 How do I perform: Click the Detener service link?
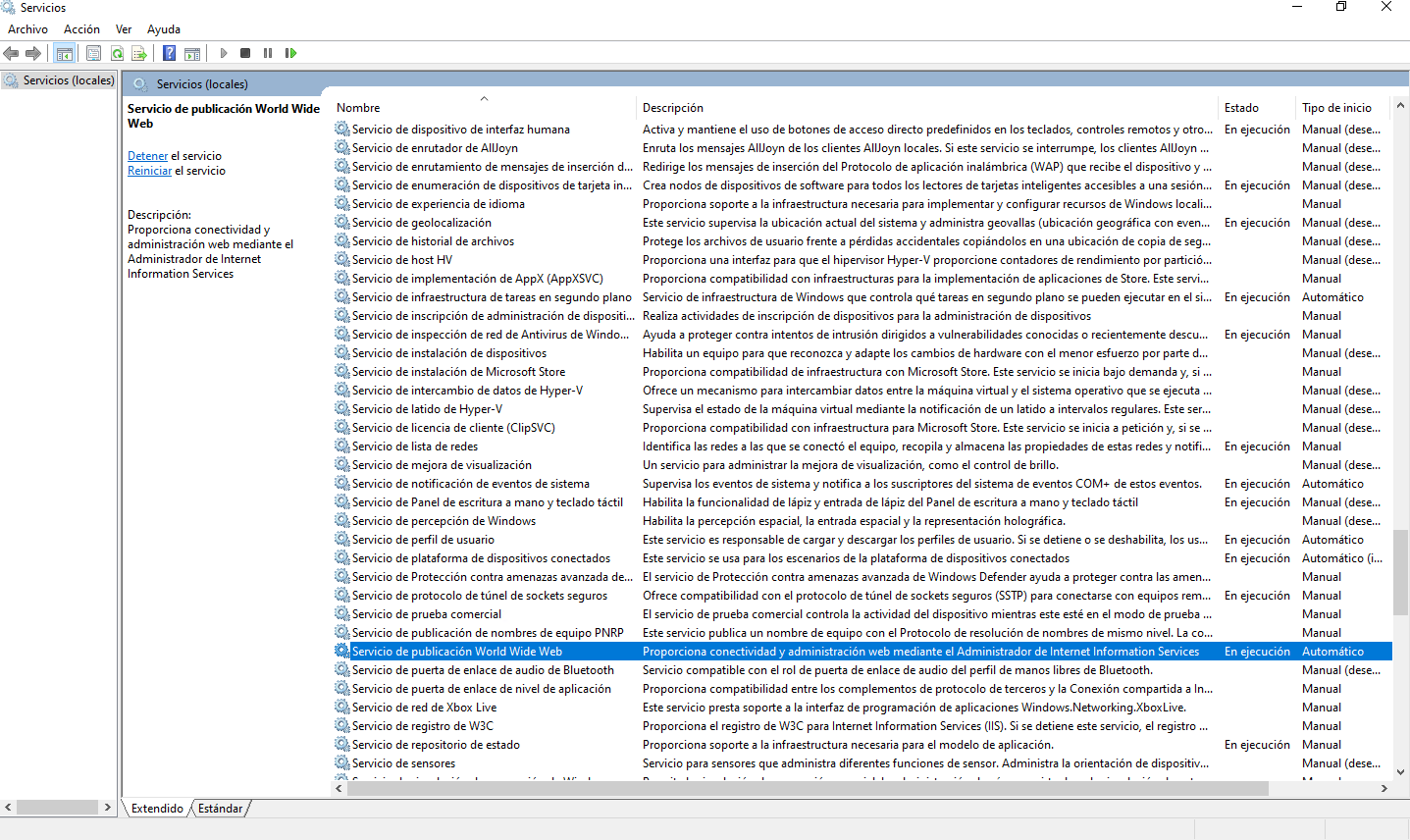147,156
